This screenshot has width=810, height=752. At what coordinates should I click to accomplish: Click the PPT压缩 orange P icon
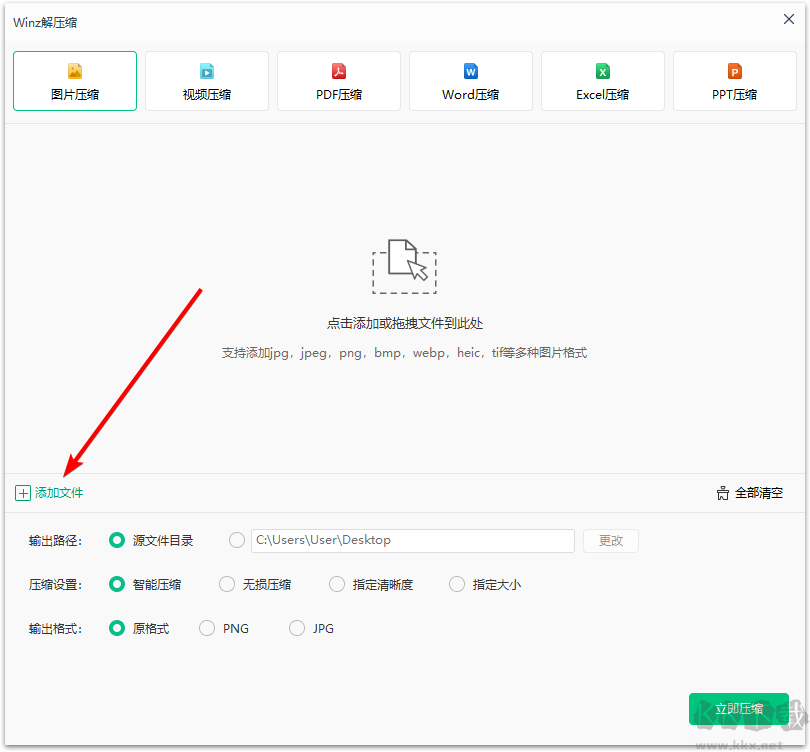(x=735, y=70)
